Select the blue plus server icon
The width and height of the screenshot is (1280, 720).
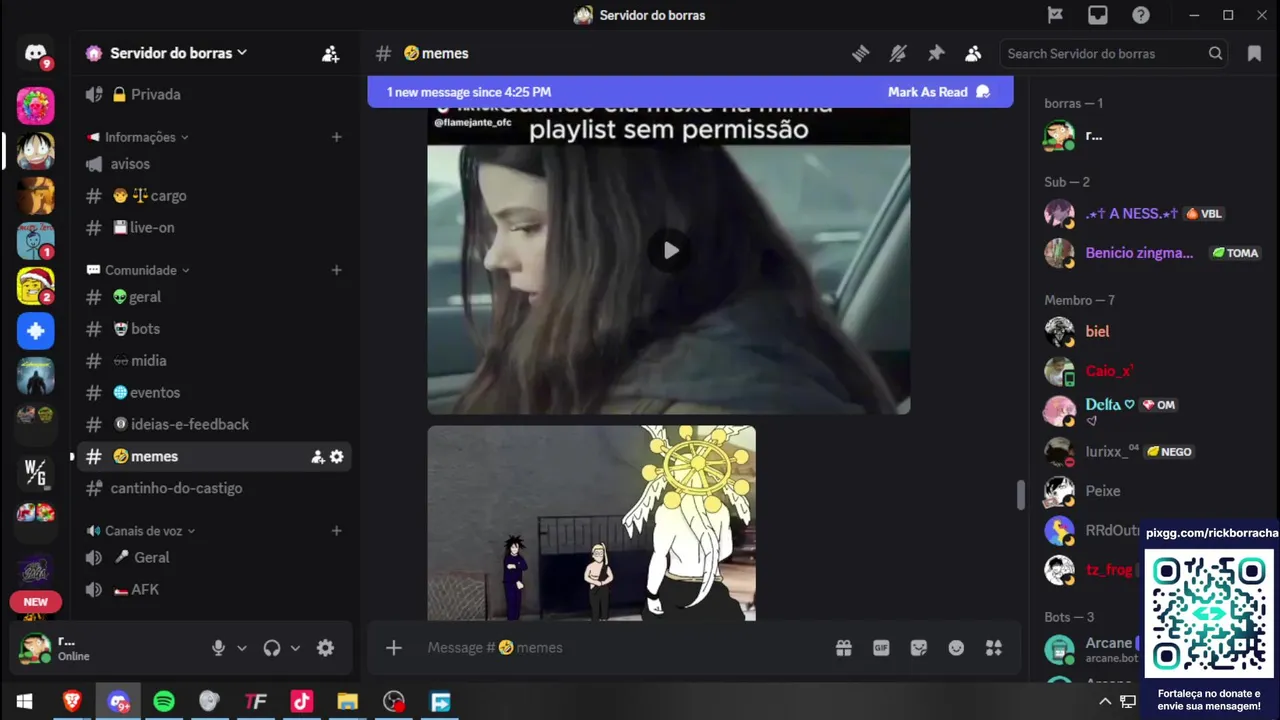pyautogui.click(x=36, y=331)
